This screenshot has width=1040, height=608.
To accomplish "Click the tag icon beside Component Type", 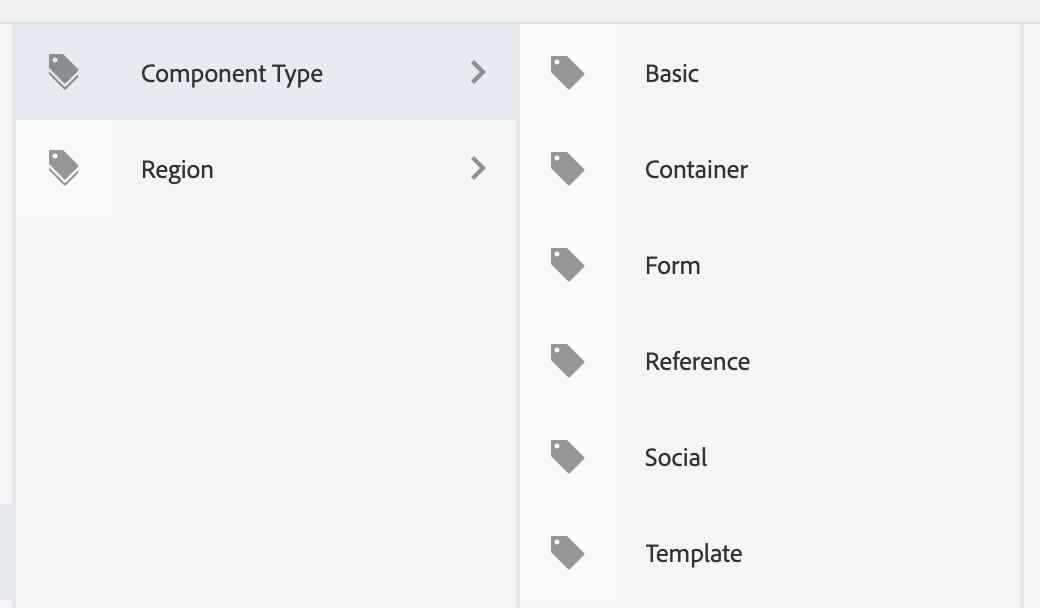I will tap(64, 72).
